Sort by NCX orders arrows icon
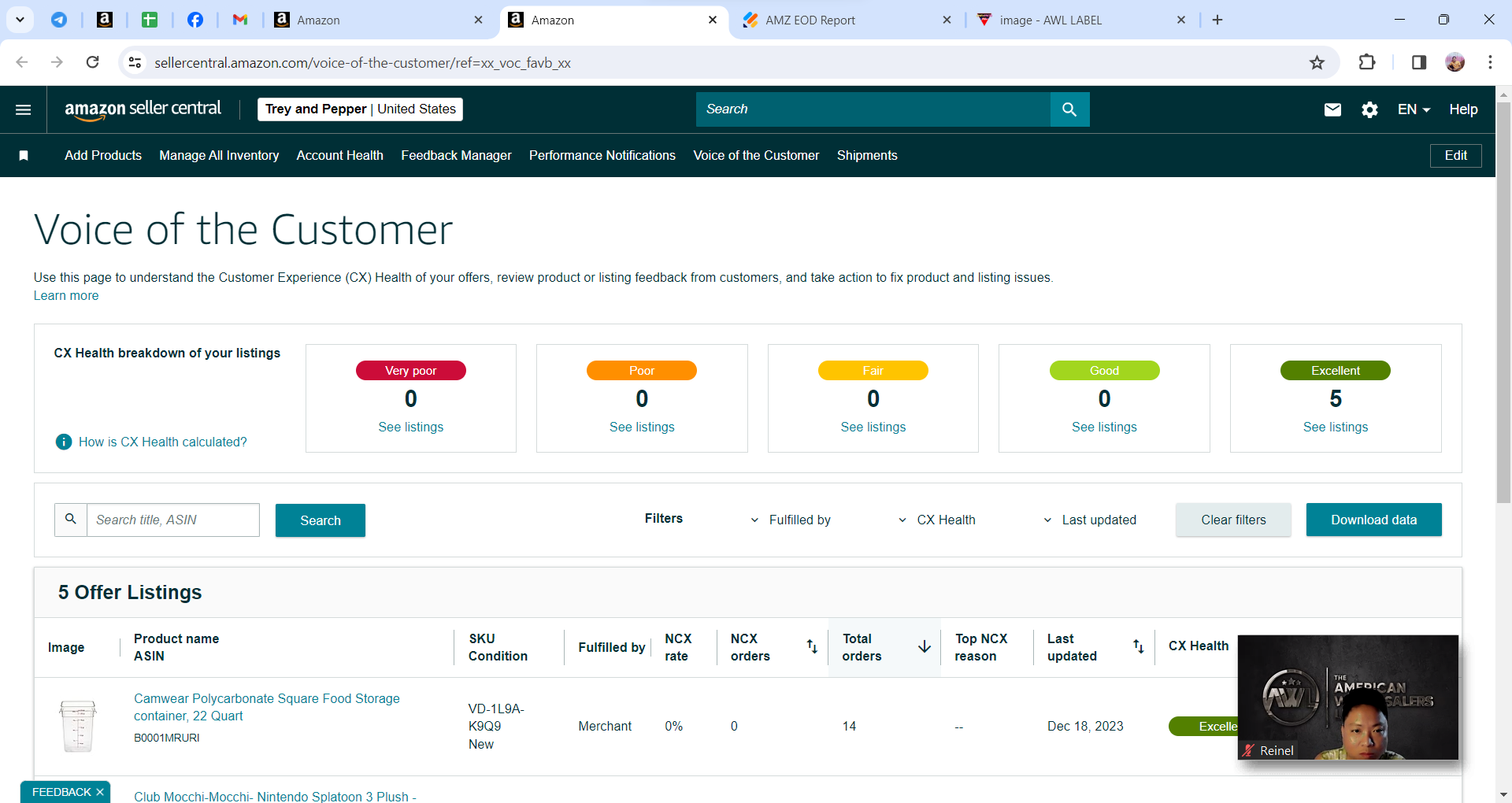 point(812,647)
